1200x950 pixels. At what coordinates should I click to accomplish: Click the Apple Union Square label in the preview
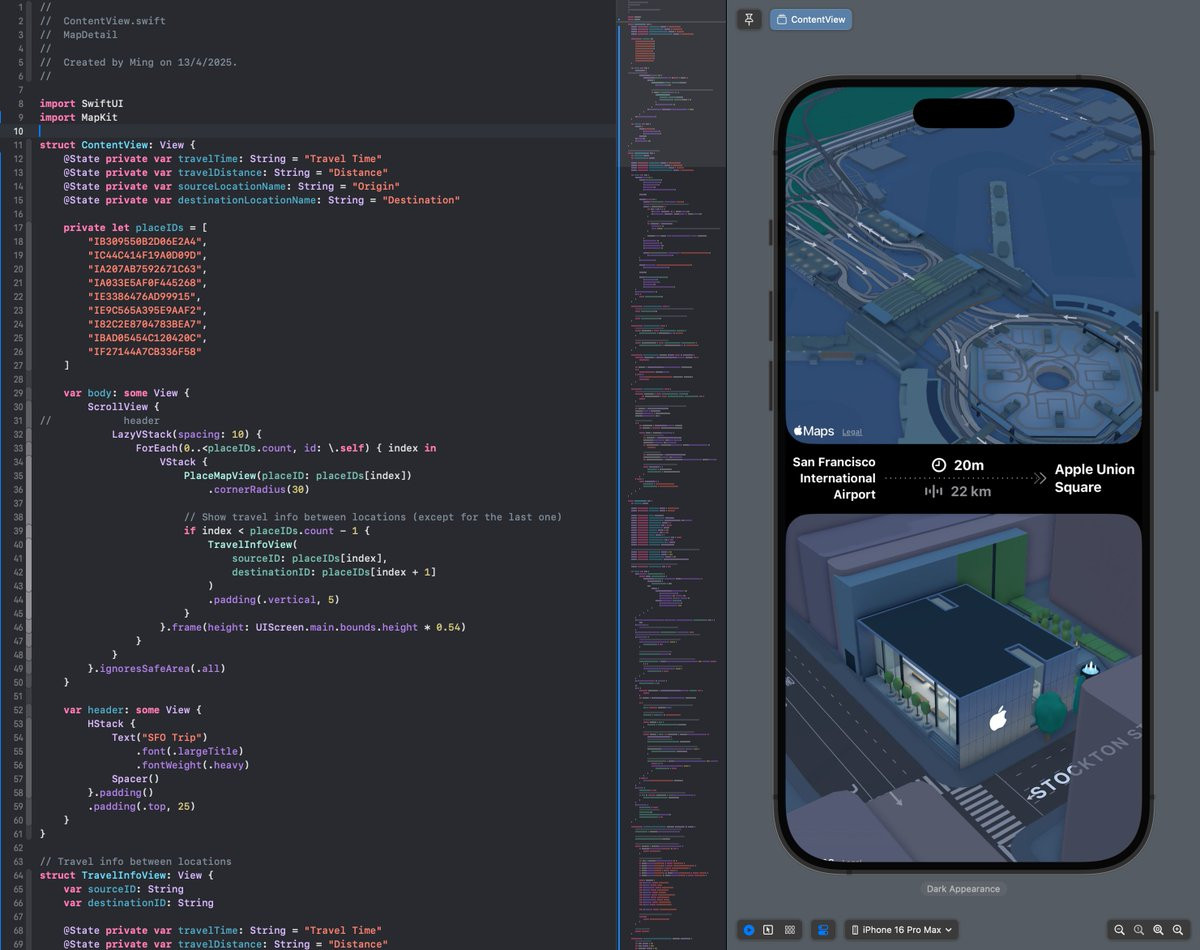pos(1094,478)
